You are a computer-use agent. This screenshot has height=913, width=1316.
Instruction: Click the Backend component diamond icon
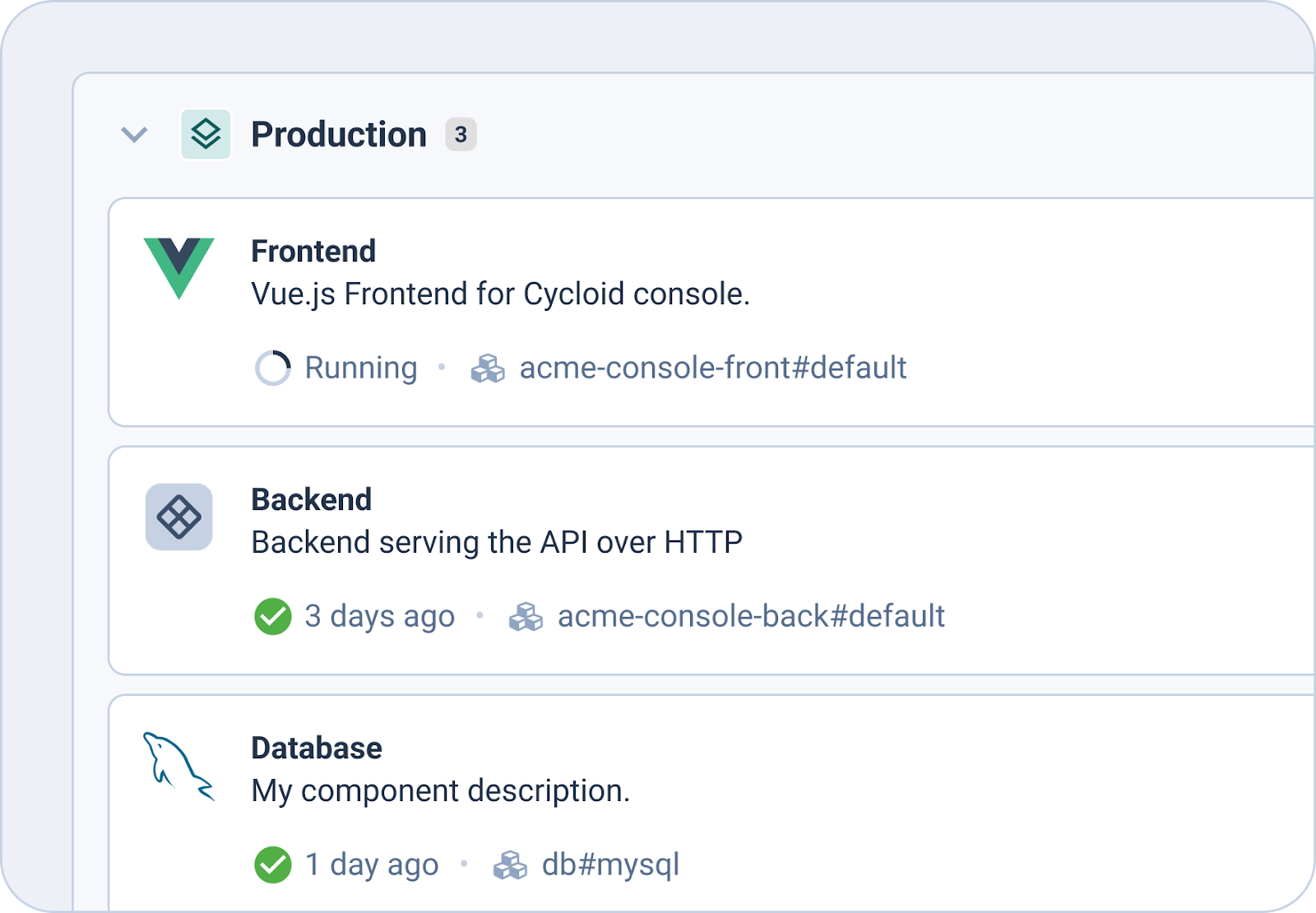coord(179,517)
